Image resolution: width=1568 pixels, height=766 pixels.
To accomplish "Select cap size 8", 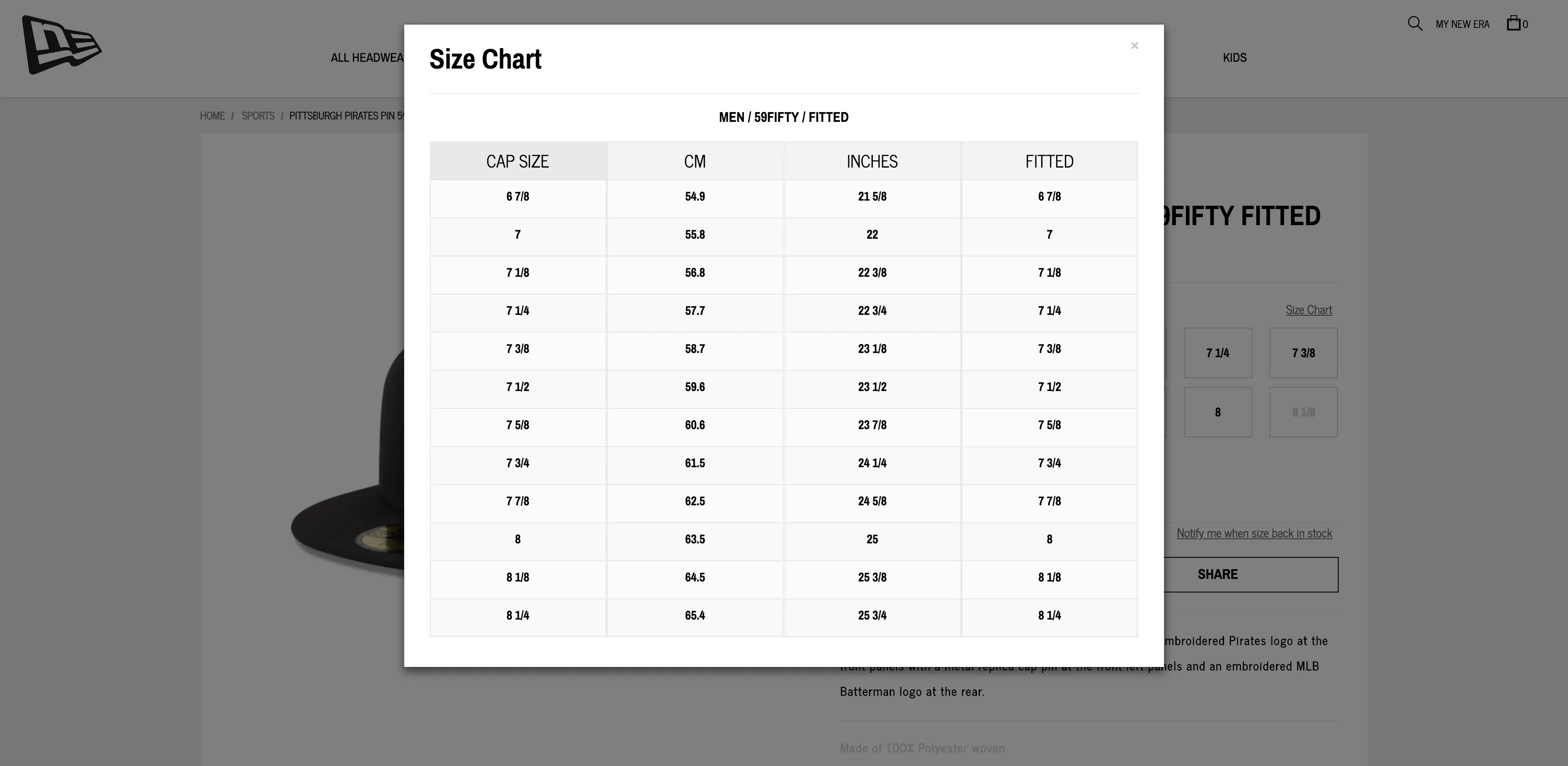I will click(1217, 412).
